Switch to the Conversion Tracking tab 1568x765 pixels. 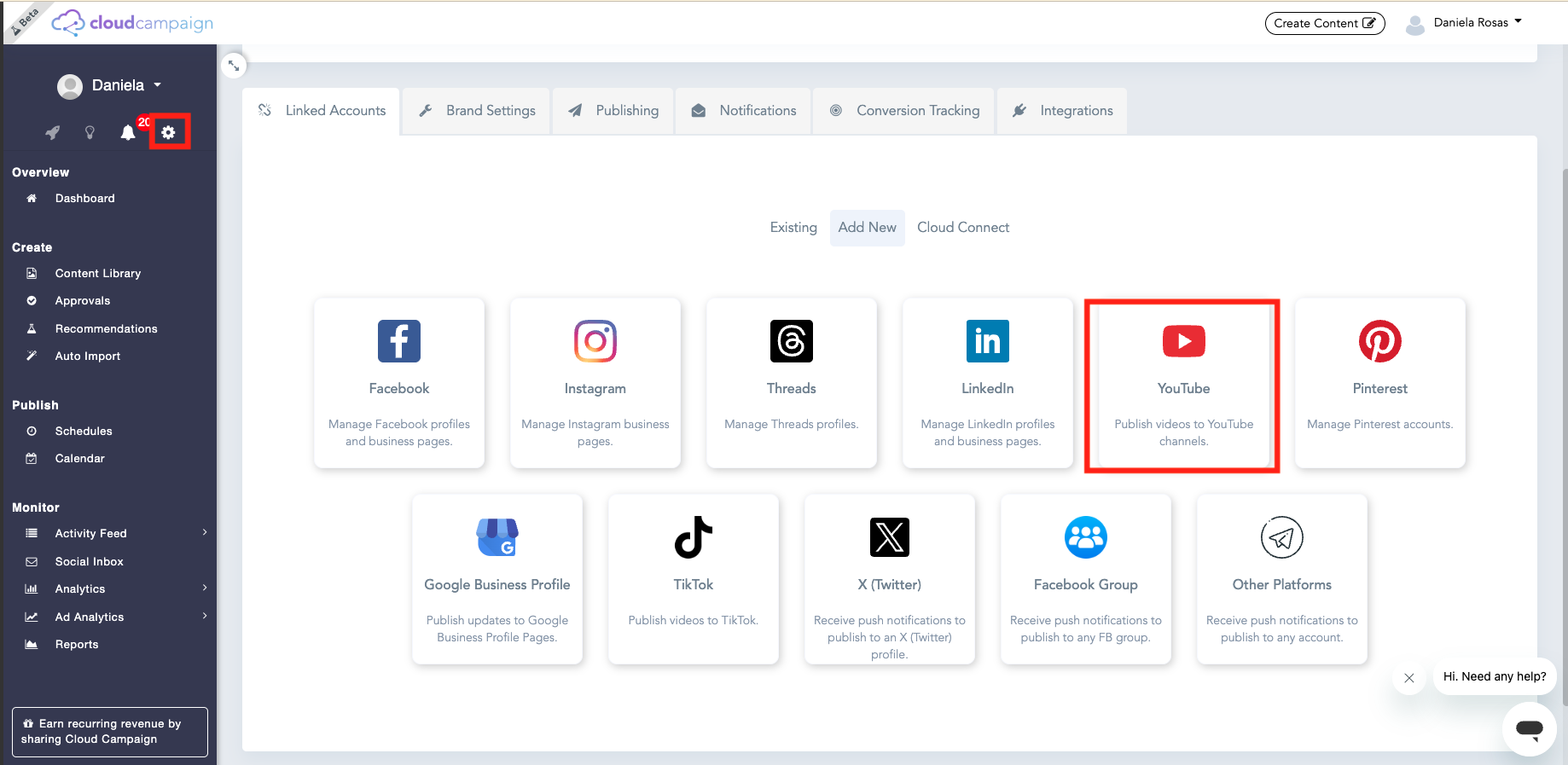[904, 111]
